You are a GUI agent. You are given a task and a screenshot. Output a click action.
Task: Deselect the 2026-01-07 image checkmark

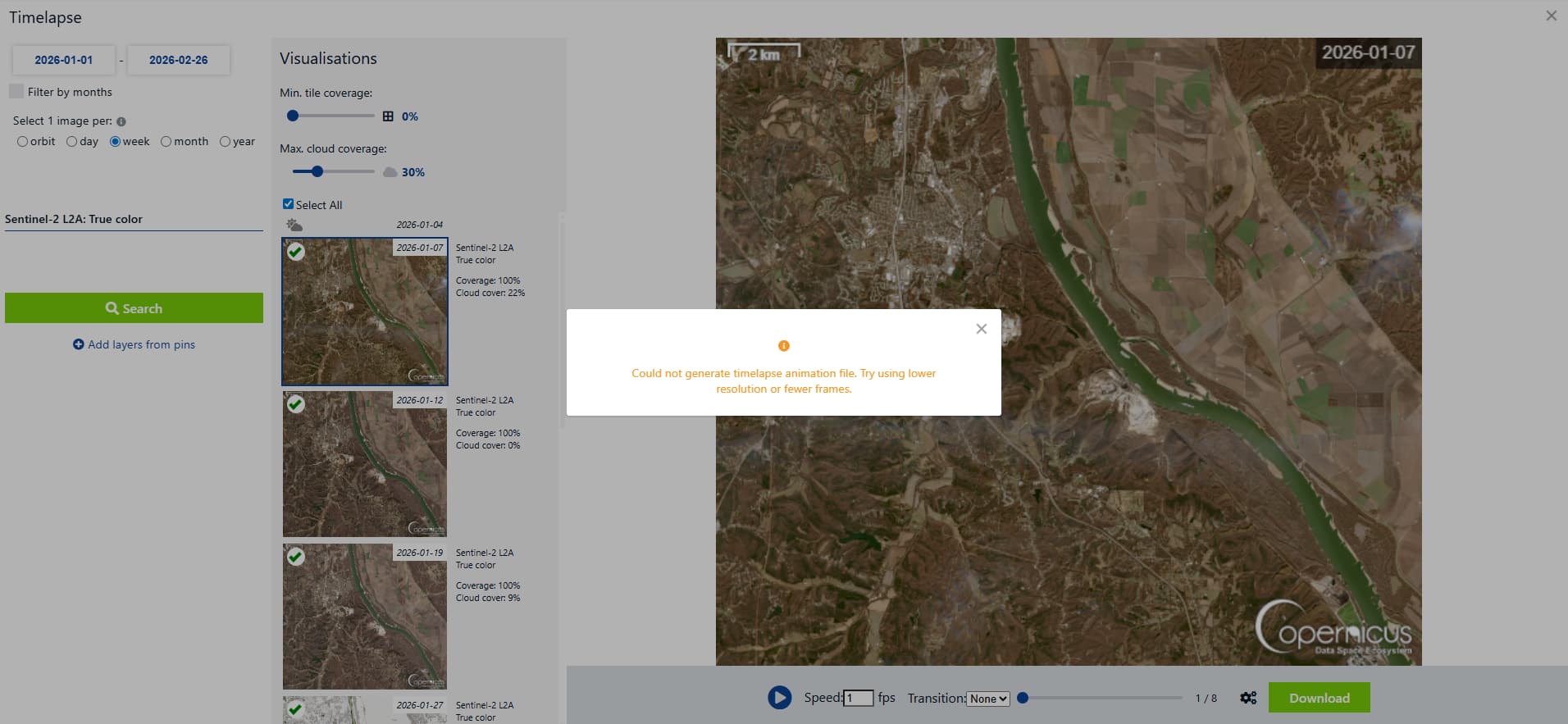296,252
